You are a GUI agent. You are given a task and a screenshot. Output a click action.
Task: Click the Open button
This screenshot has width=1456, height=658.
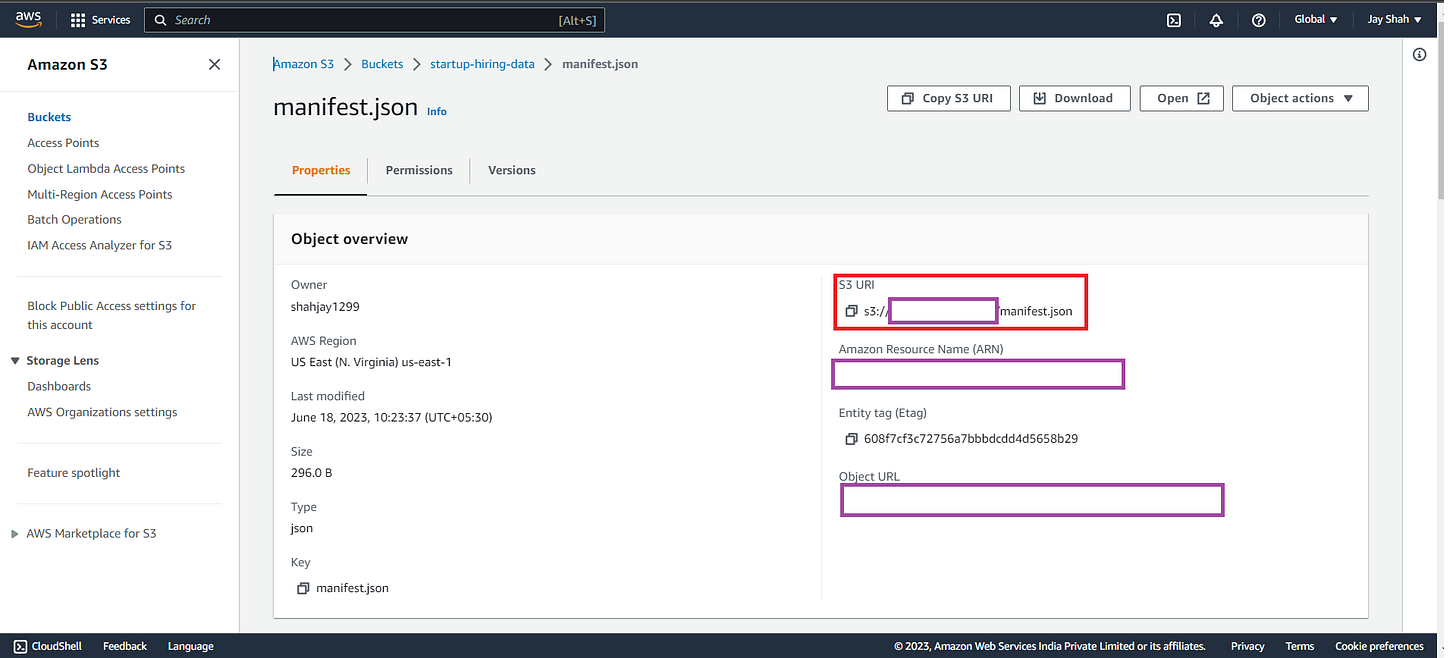1182,98
